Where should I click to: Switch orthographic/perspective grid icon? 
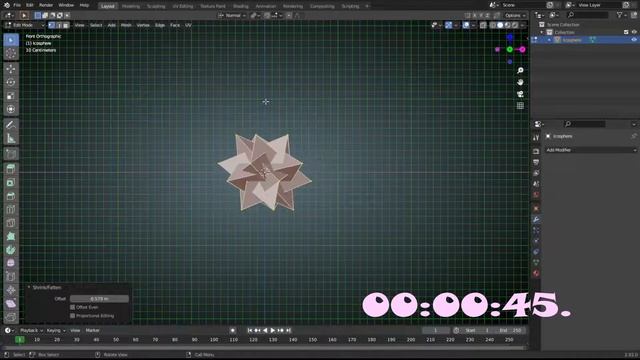point(520,106)
